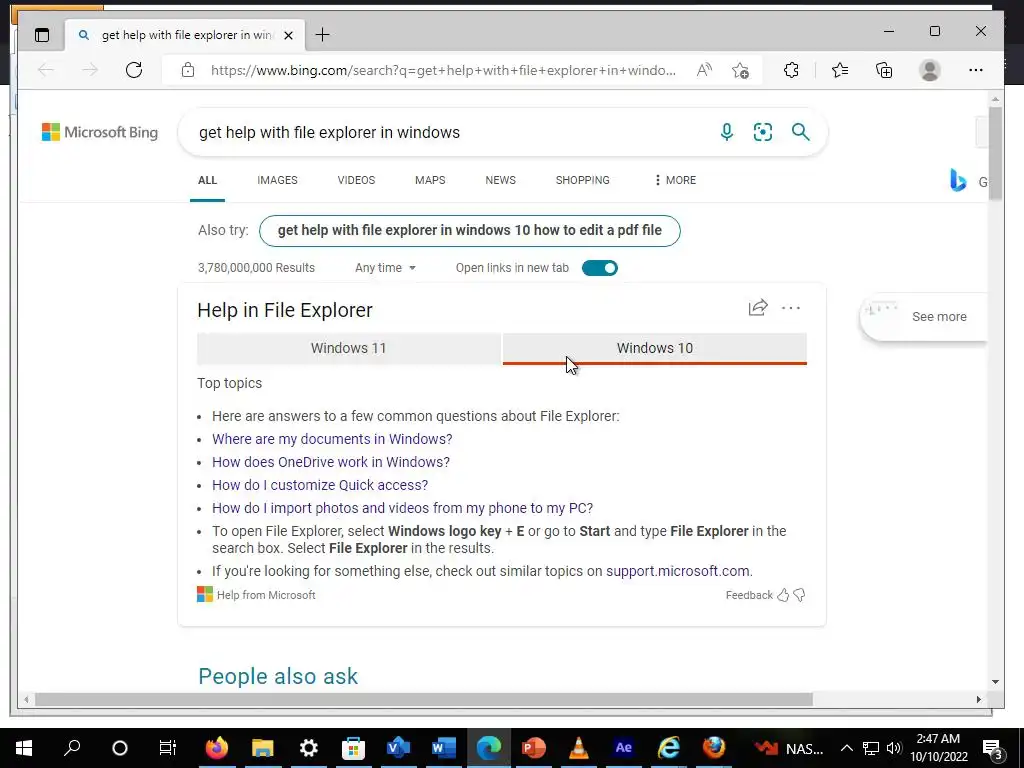Select the Windows 10 tab
The width and height of the screenshot is (1024, 768).
pyautogui.click(x=654, y=348)
